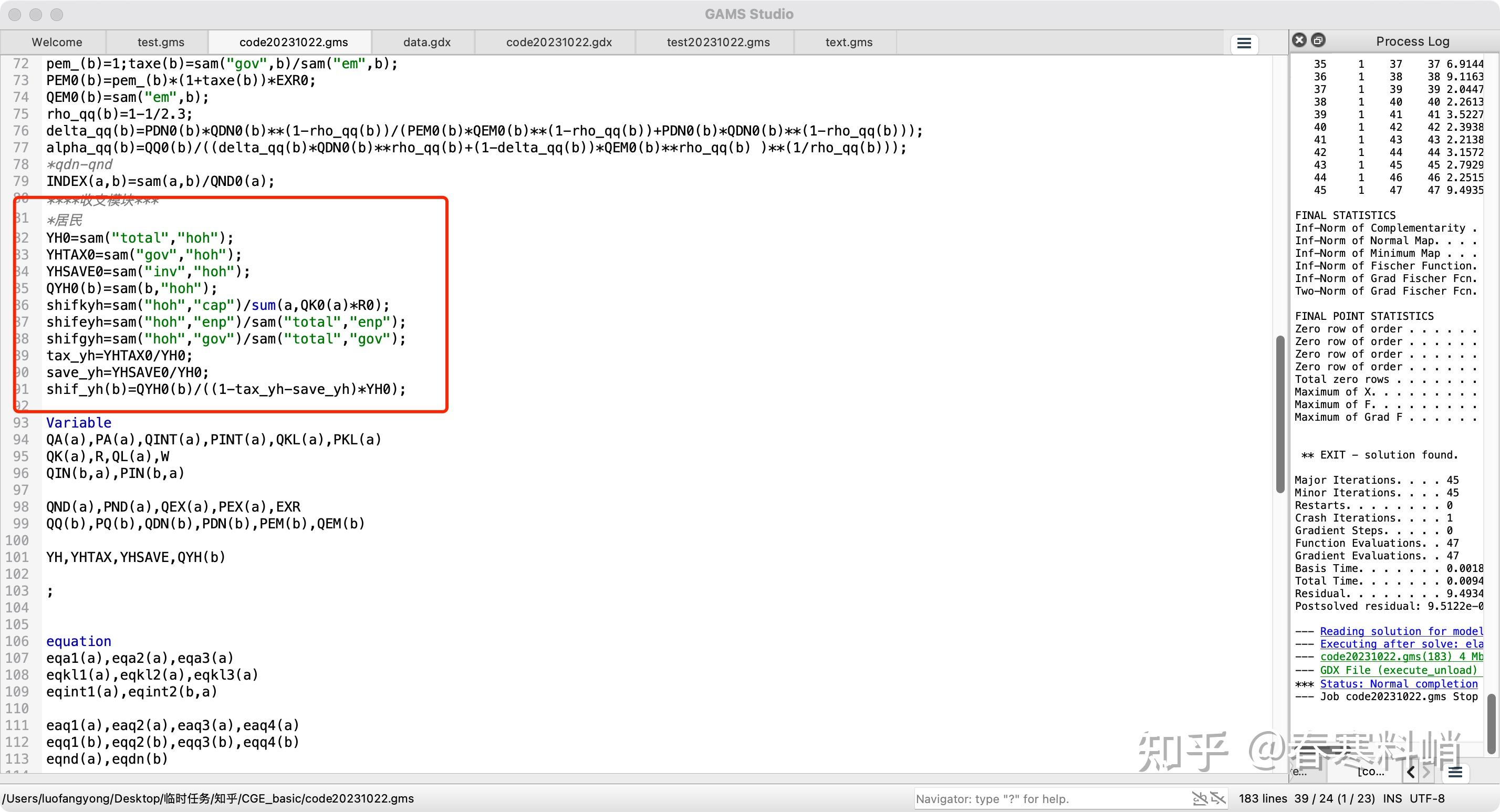Open the log tabs hamburger menu
Image resolution: width=1500 pixels, height=812 pixels.
[x=1455, y=773]
